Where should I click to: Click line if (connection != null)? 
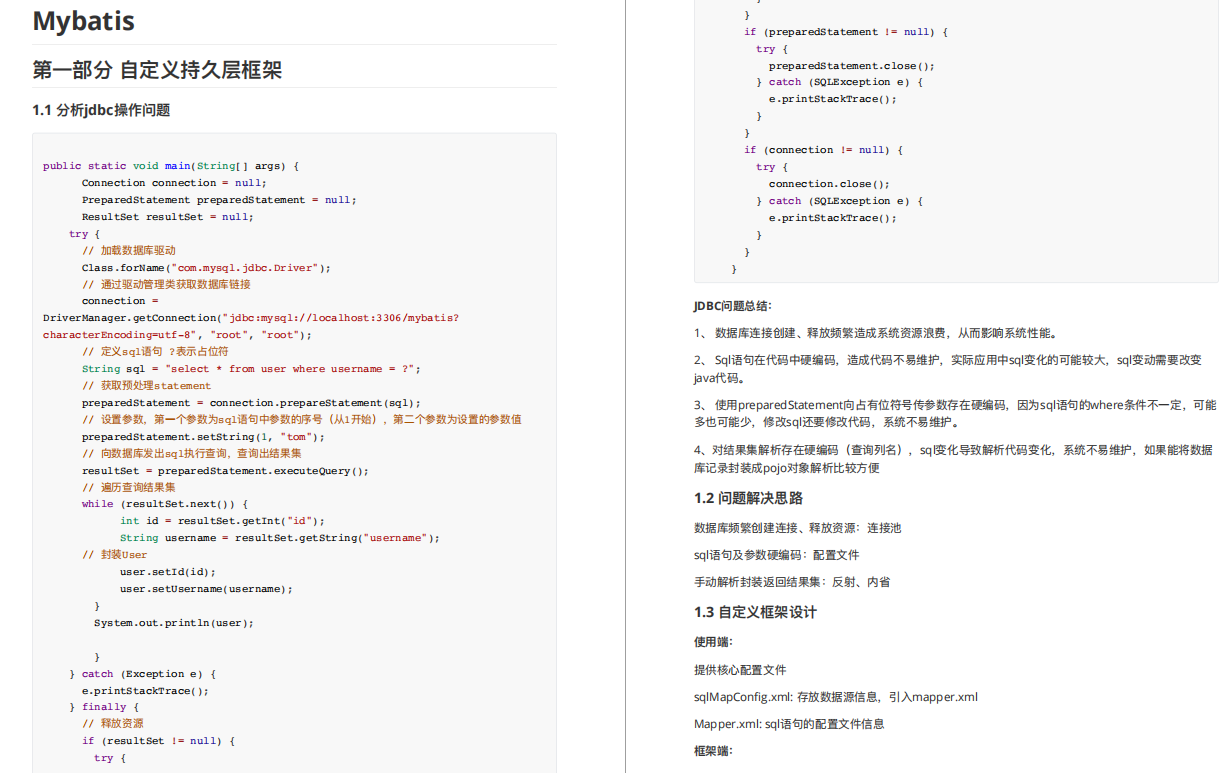pyautogui.click(x=823, y=150)
